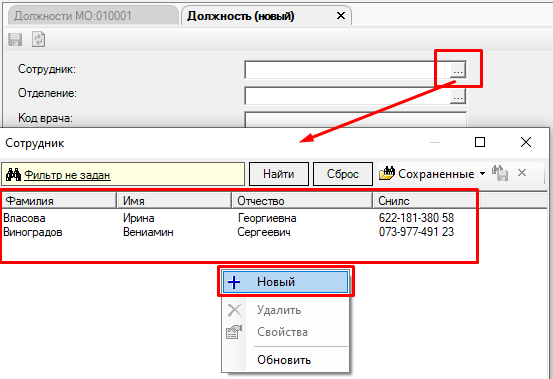Sort by the Фамилия column header

[x=59, y=201]
